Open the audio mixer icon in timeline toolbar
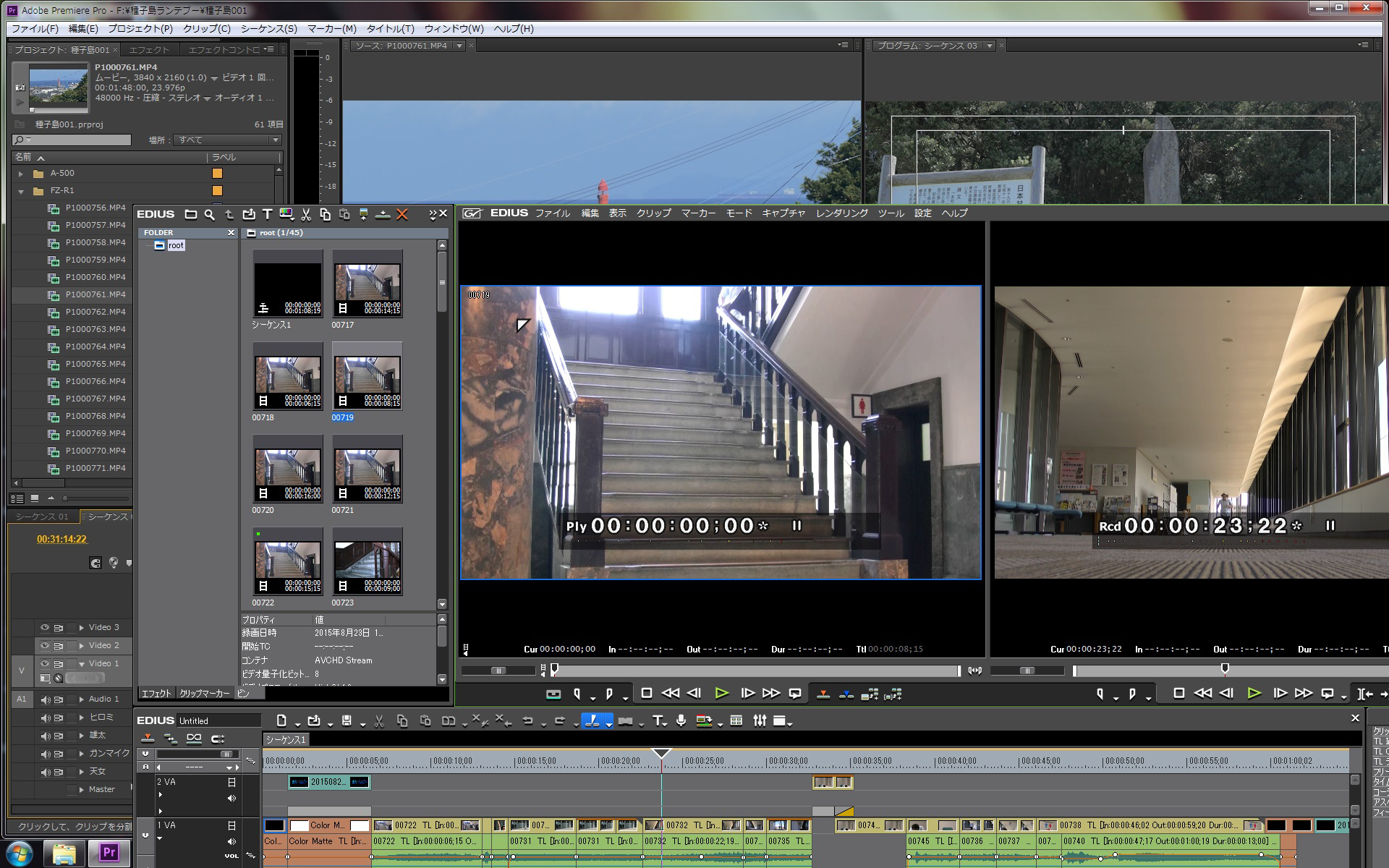Image resolution: width=1389 pixels, height=868 pixels. [760, 720]
